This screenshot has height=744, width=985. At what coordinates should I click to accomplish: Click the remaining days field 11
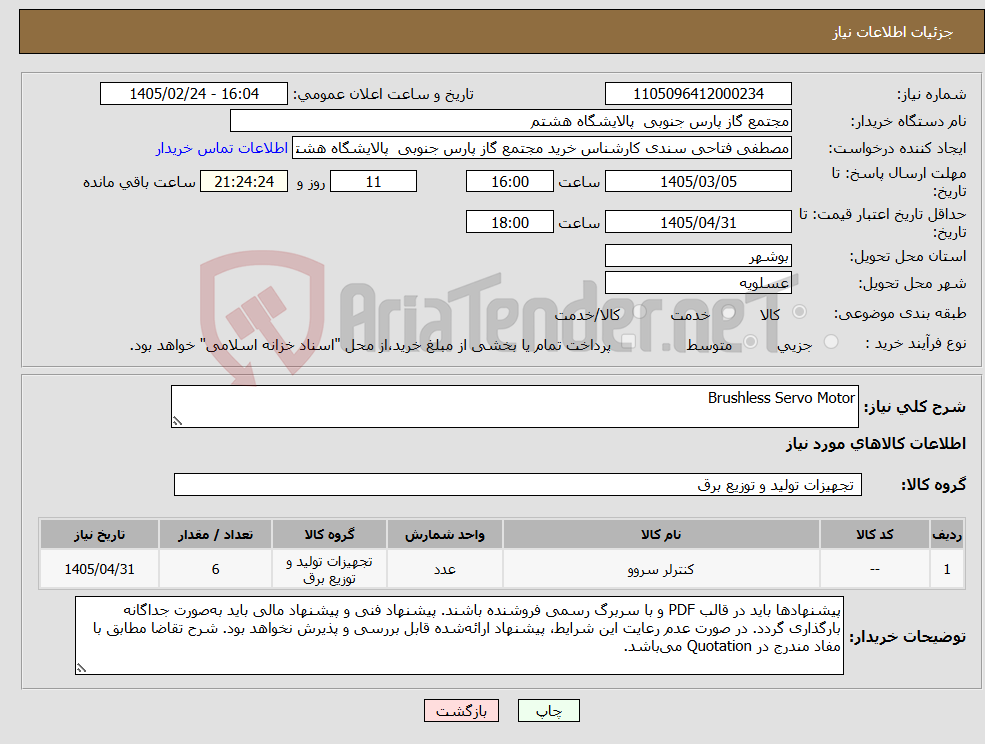(x=373, y=182)
